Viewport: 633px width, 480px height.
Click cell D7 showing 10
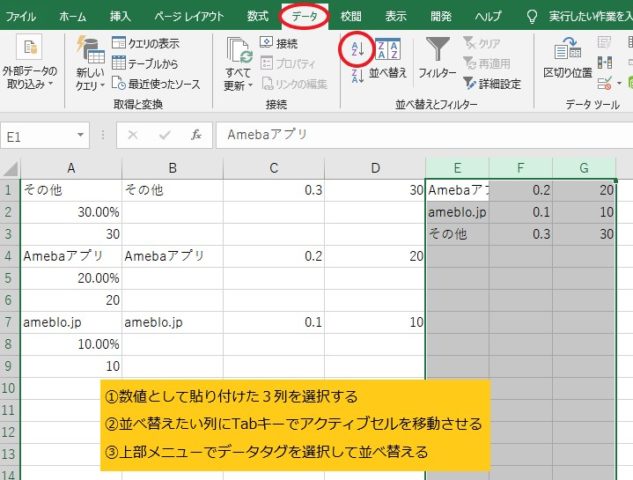[x=375, y=322]
